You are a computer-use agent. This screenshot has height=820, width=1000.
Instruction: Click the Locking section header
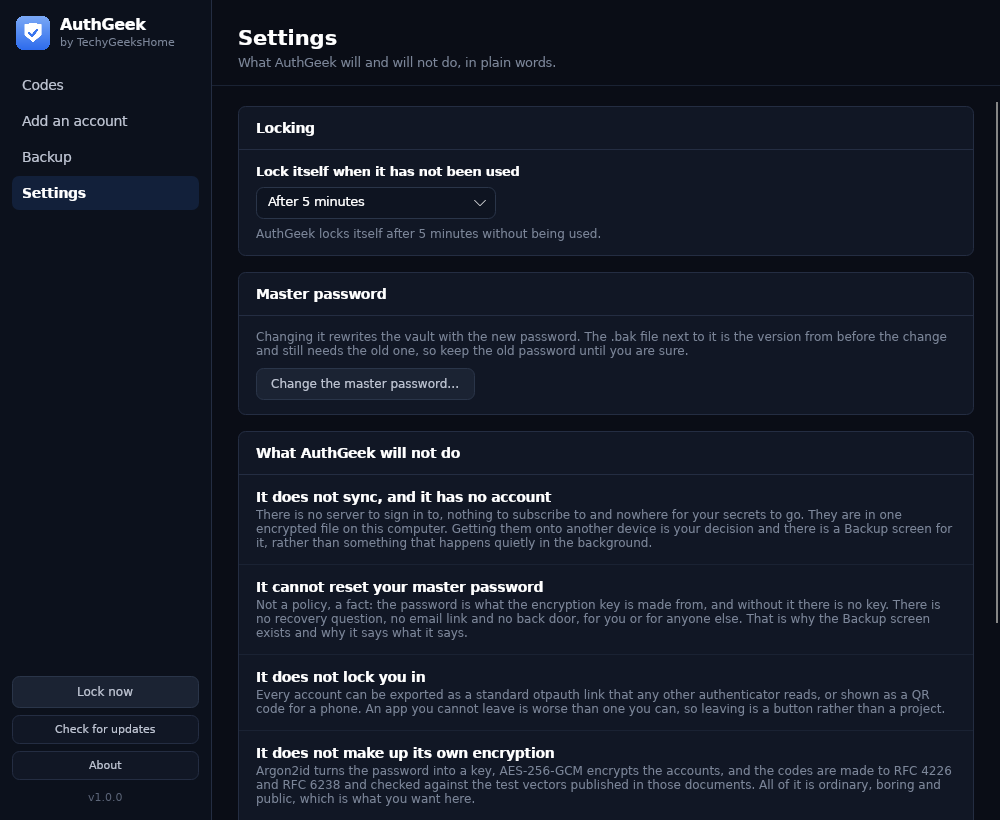285,128
